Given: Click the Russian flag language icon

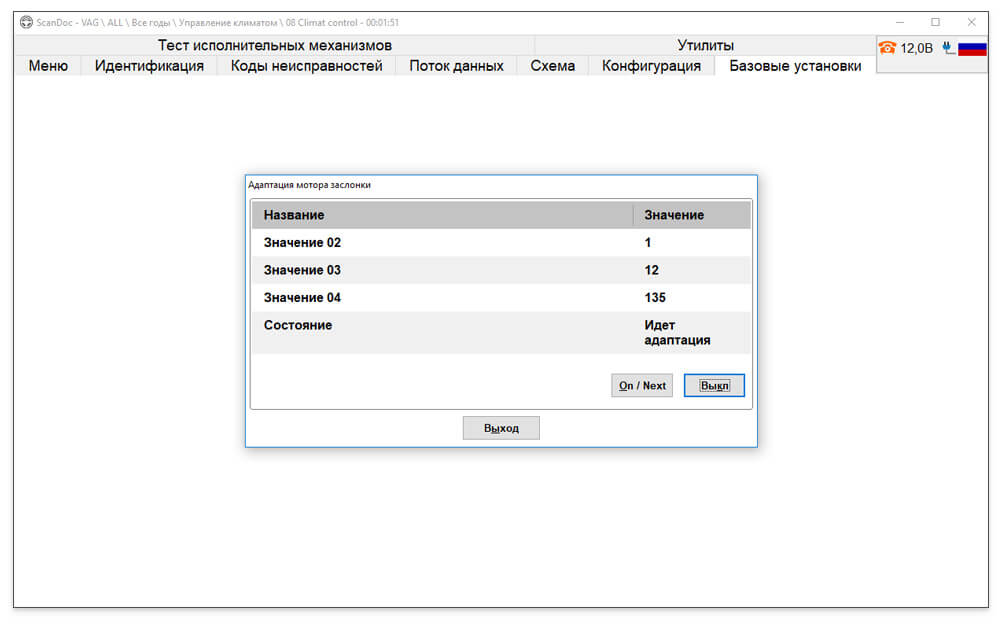Looking at the screenshot, I should coord(972,48).
